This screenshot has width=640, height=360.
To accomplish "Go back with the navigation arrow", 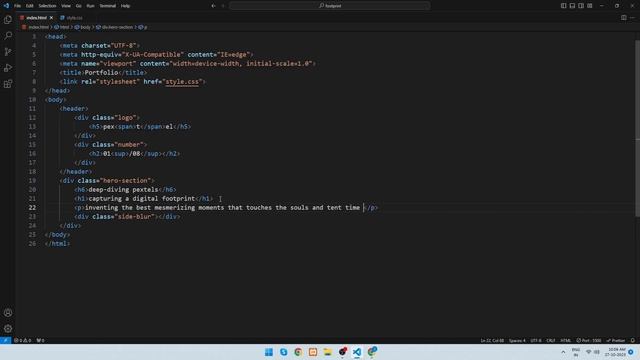I will click(213, 6).
